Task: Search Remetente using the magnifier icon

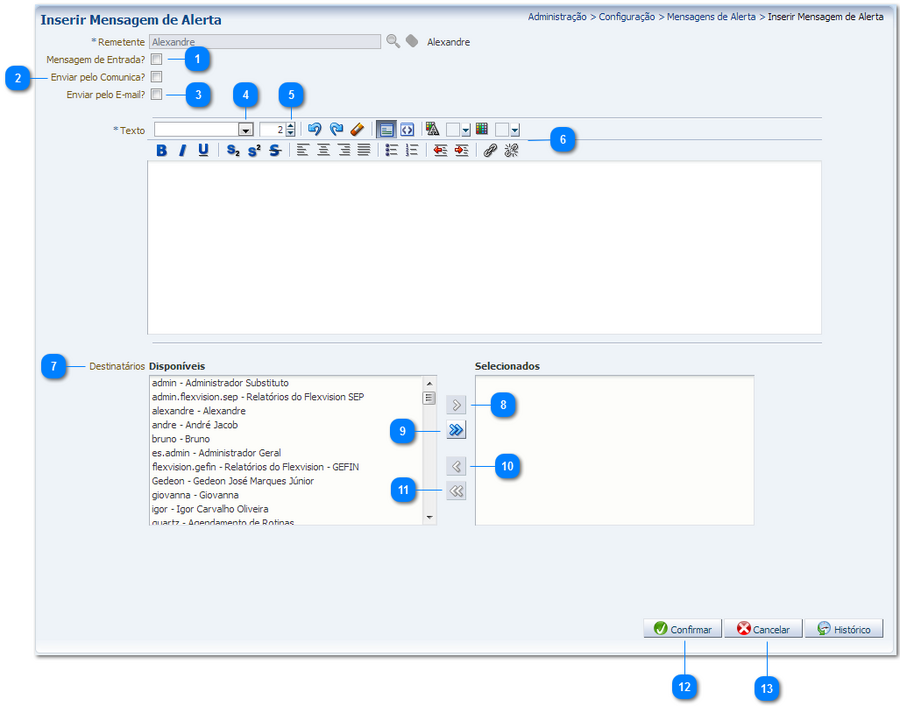Action: [x=393, y=42]
